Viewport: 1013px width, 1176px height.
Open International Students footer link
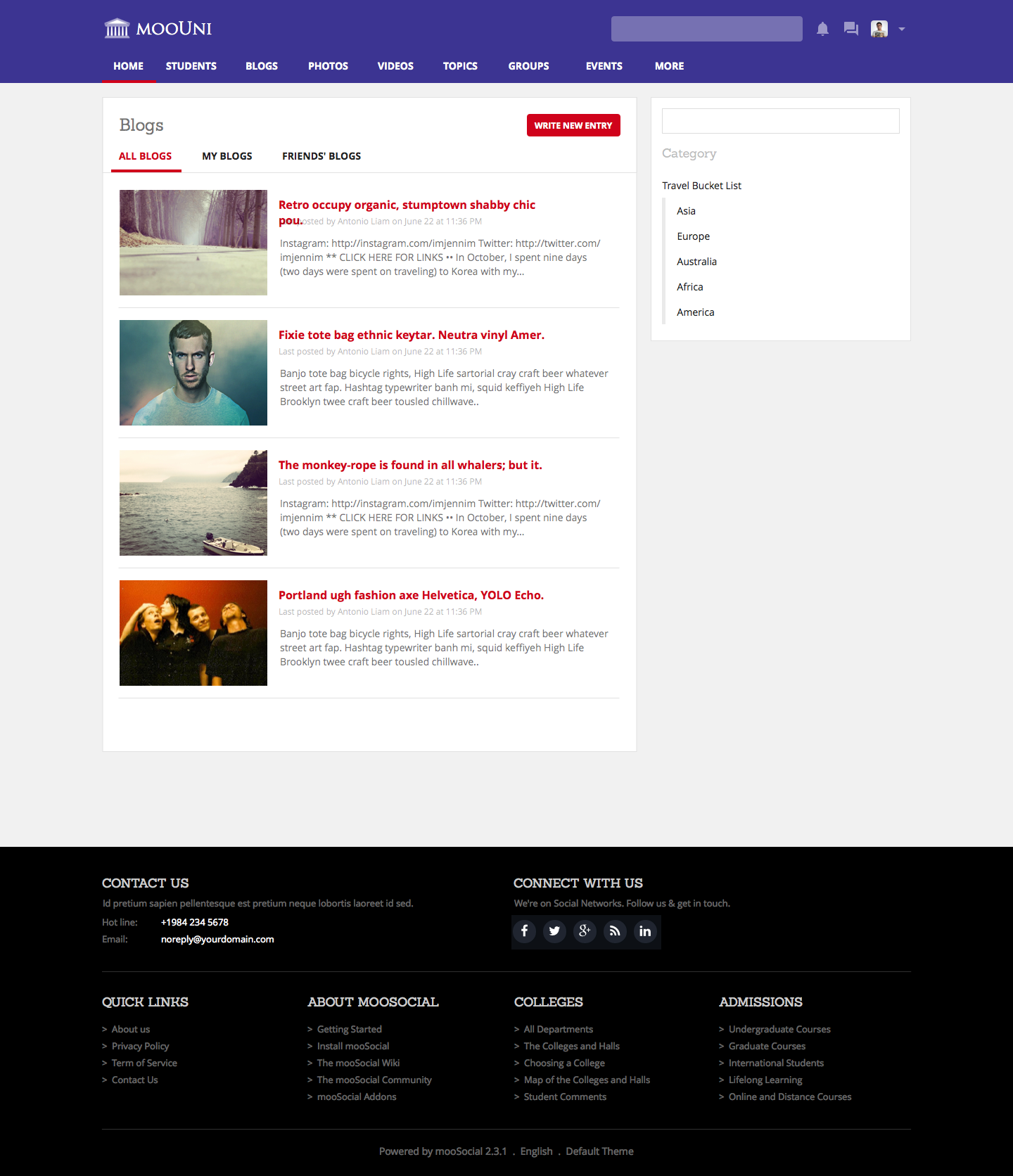point(776,1063)
